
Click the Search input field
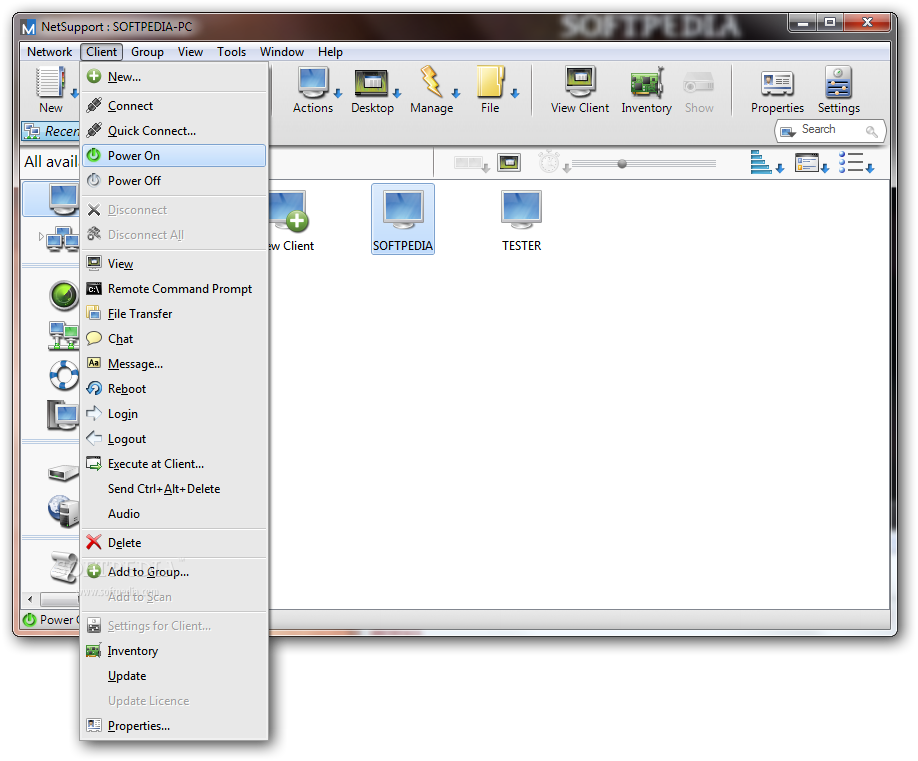(830, 131)
